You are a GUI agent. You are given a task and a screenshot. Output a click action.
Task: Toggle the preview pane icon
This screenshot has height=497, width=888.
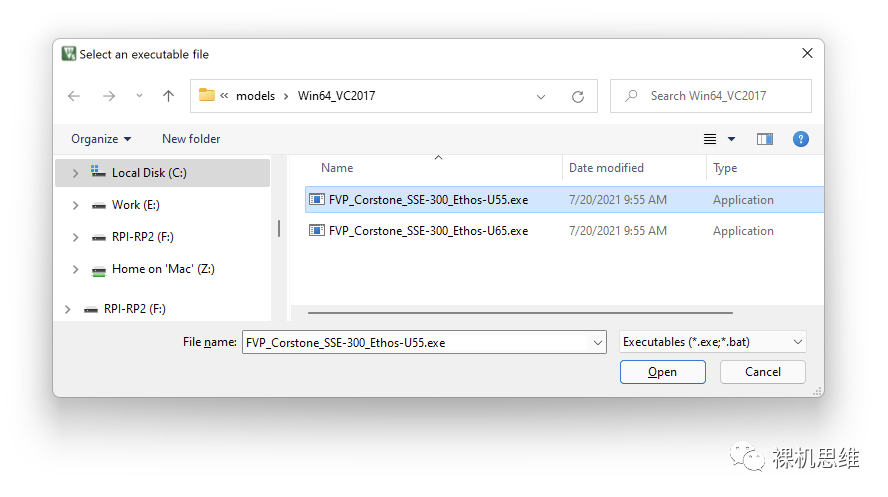(765, 139)
